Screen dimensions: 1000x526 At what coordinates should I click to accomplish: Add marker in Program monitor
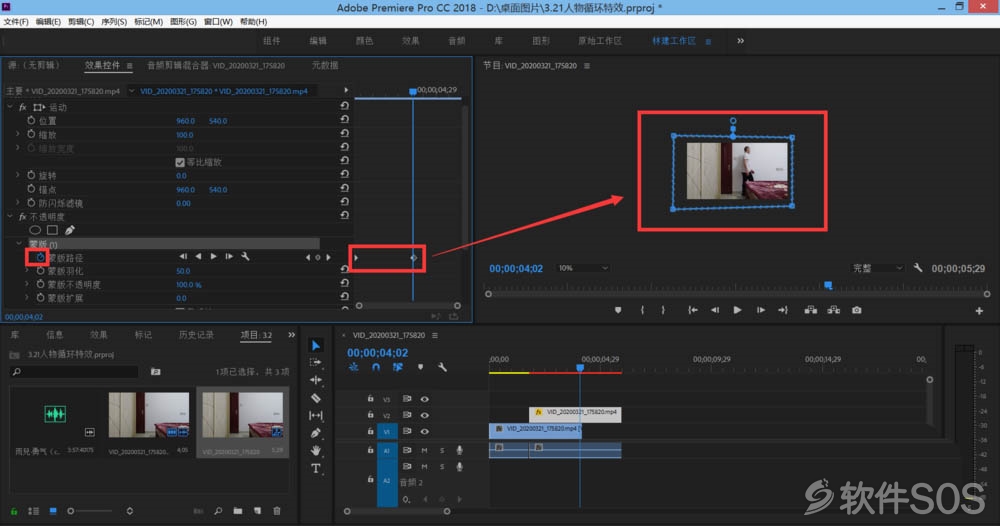tap(618, 310)
